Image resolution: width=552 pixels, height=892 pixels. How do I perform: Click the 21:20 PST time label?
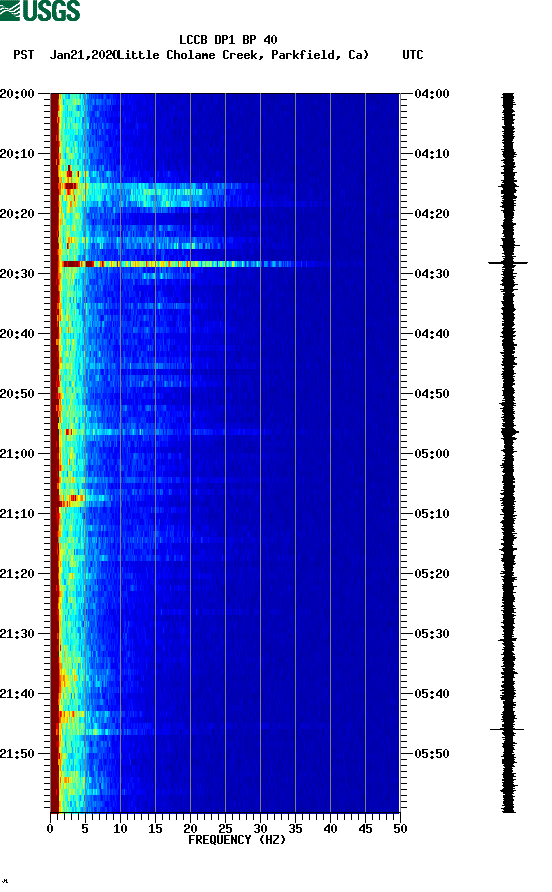tap(17, 574)
